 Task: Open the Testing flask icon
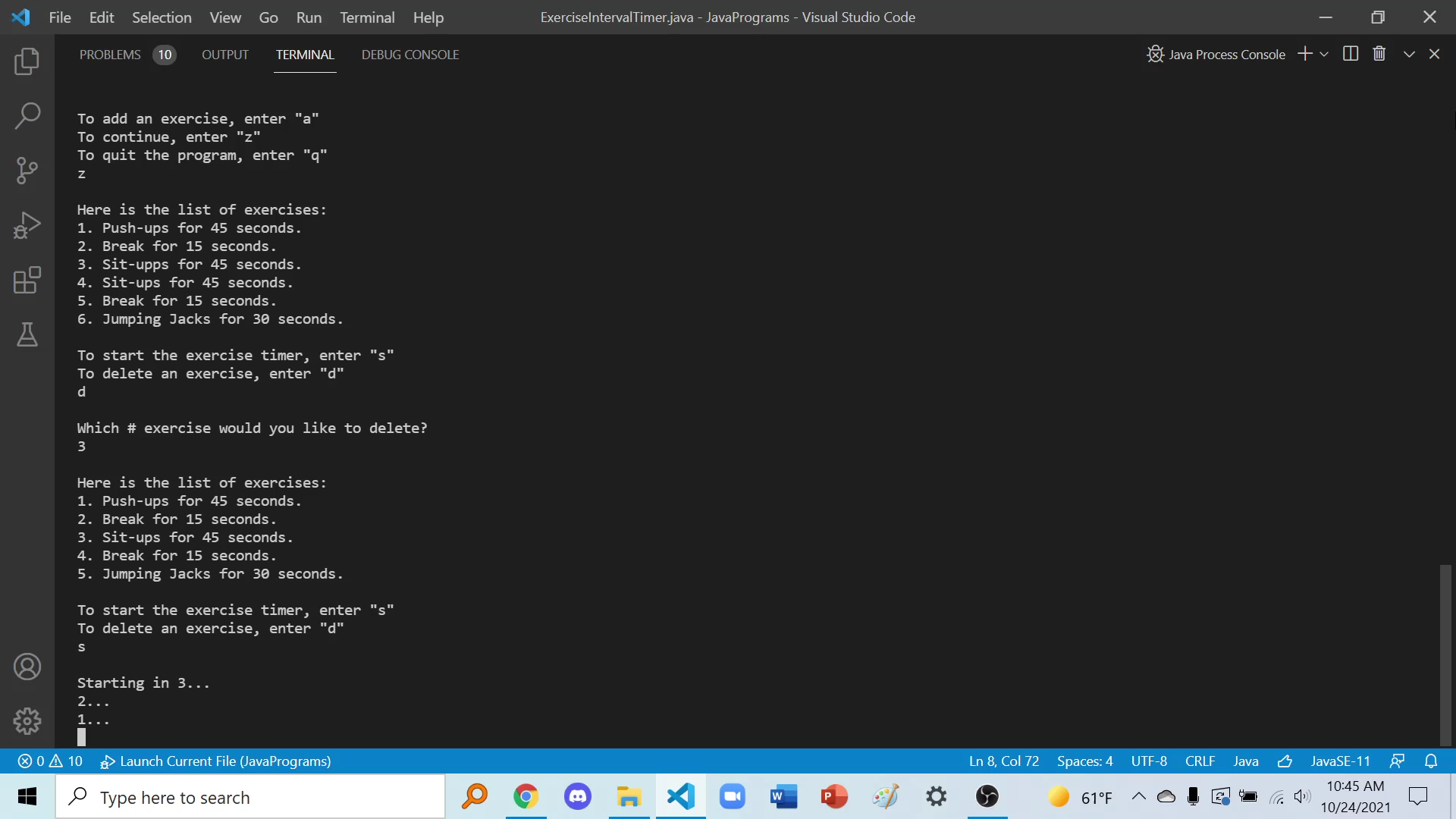click(27, 334)
